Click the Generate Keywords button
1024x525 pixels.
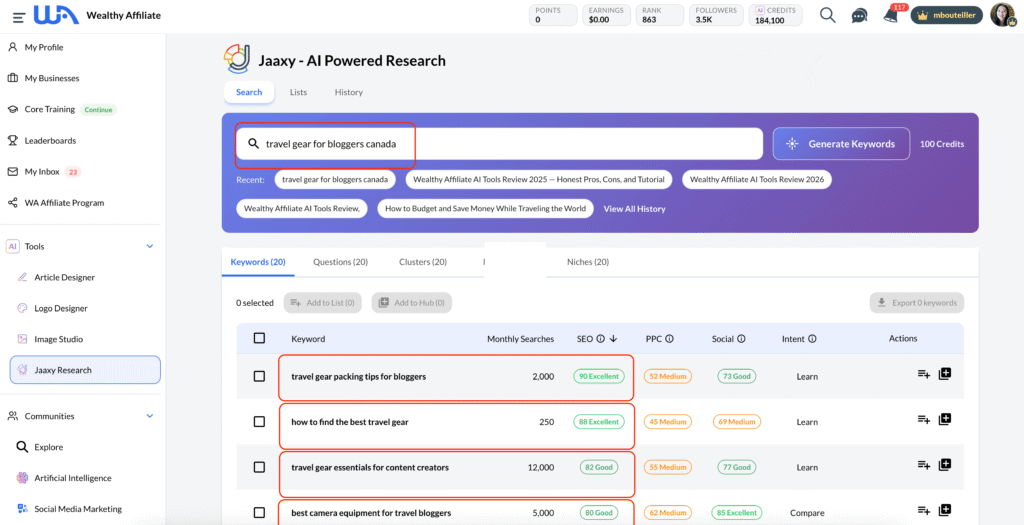point(841,144)
